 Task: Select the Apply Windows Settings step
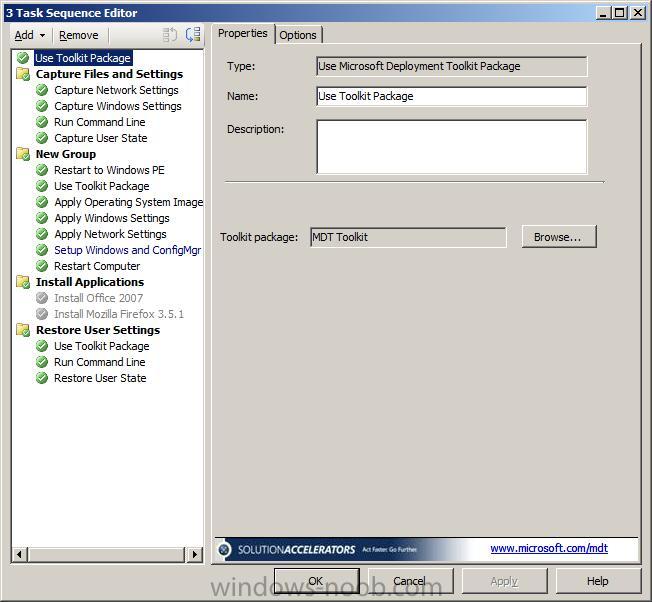[x=112, y=218]
